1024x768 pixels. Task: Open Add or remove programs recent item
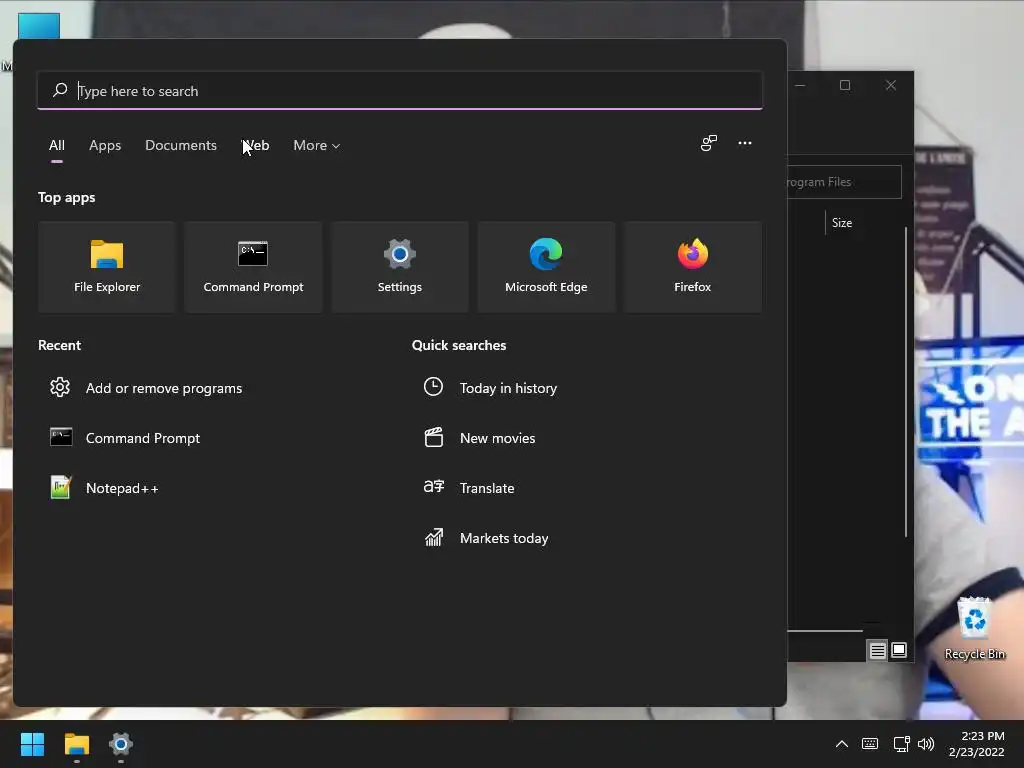(x=164, y=388)
